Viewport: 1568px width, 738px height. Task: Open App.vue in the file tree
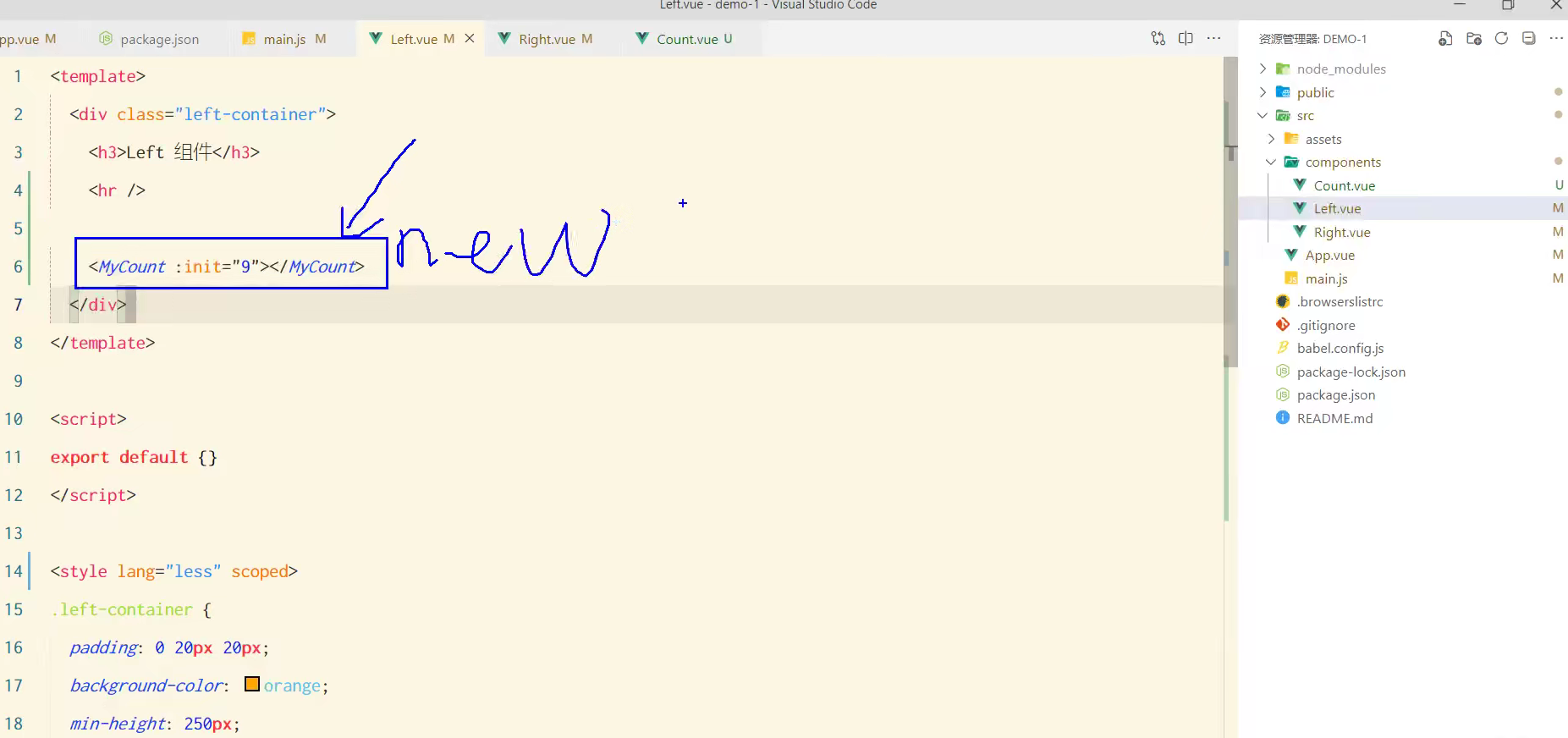[x=1329, y=255]
